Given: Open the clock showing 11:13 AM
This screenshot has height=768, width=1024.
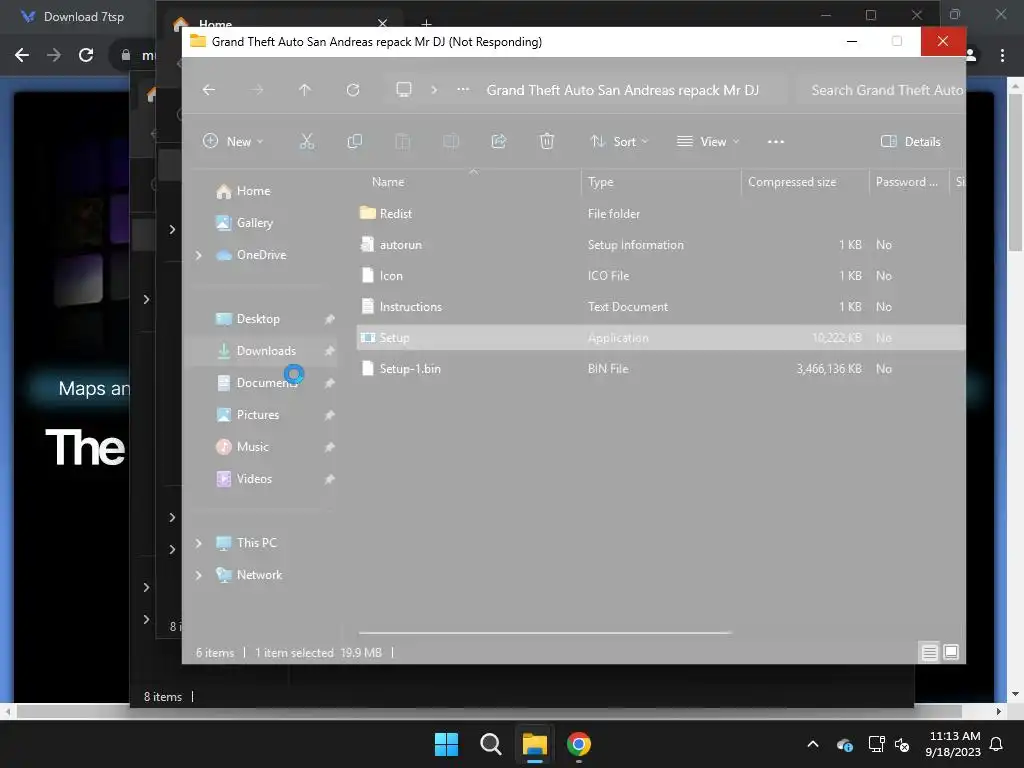Looking at the screenshot, I should [x=953, y=744].
